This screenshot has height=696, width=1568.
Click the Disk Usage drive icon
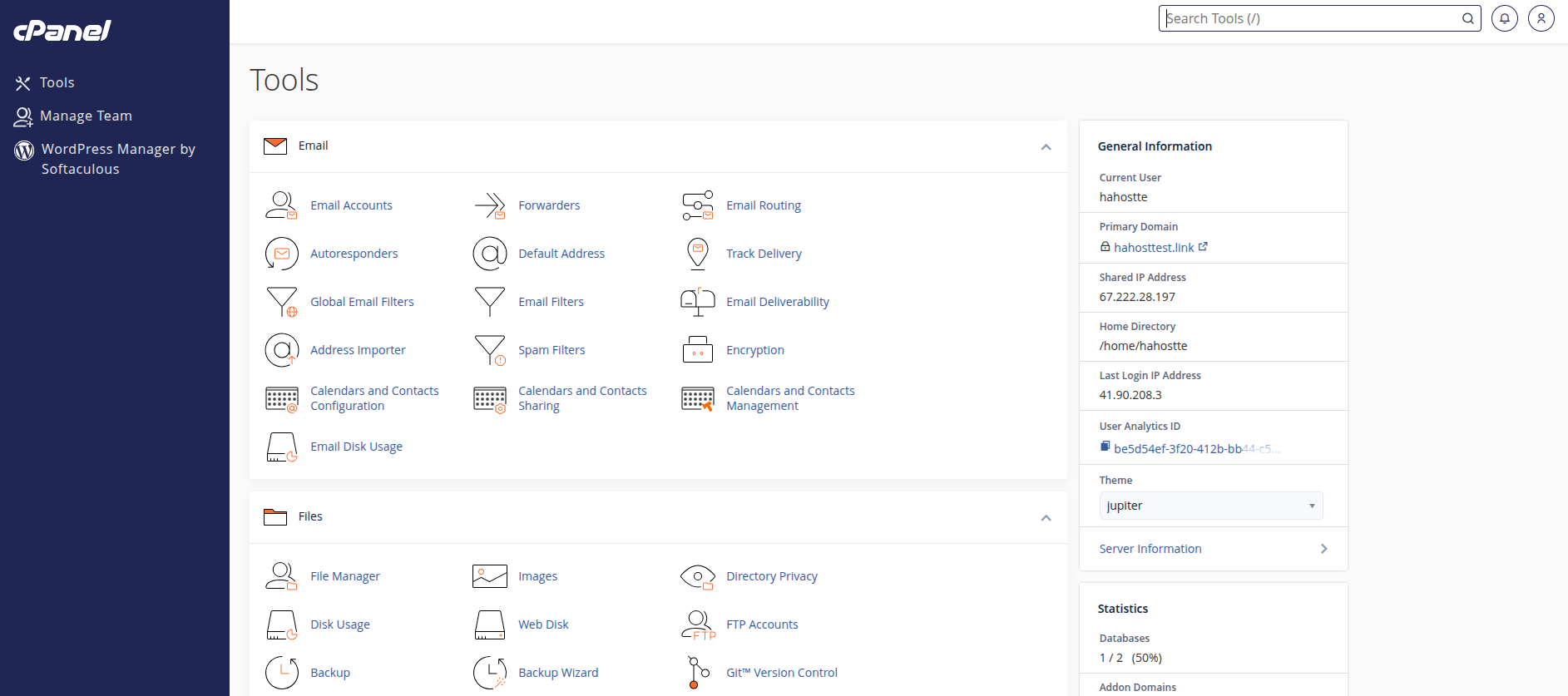coord(281,624)
